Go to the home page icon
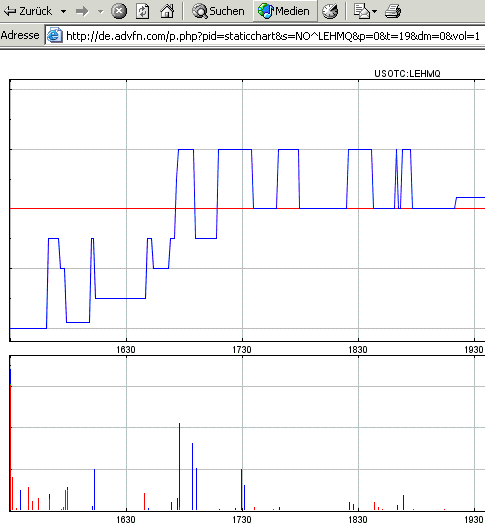 (167, 11)
